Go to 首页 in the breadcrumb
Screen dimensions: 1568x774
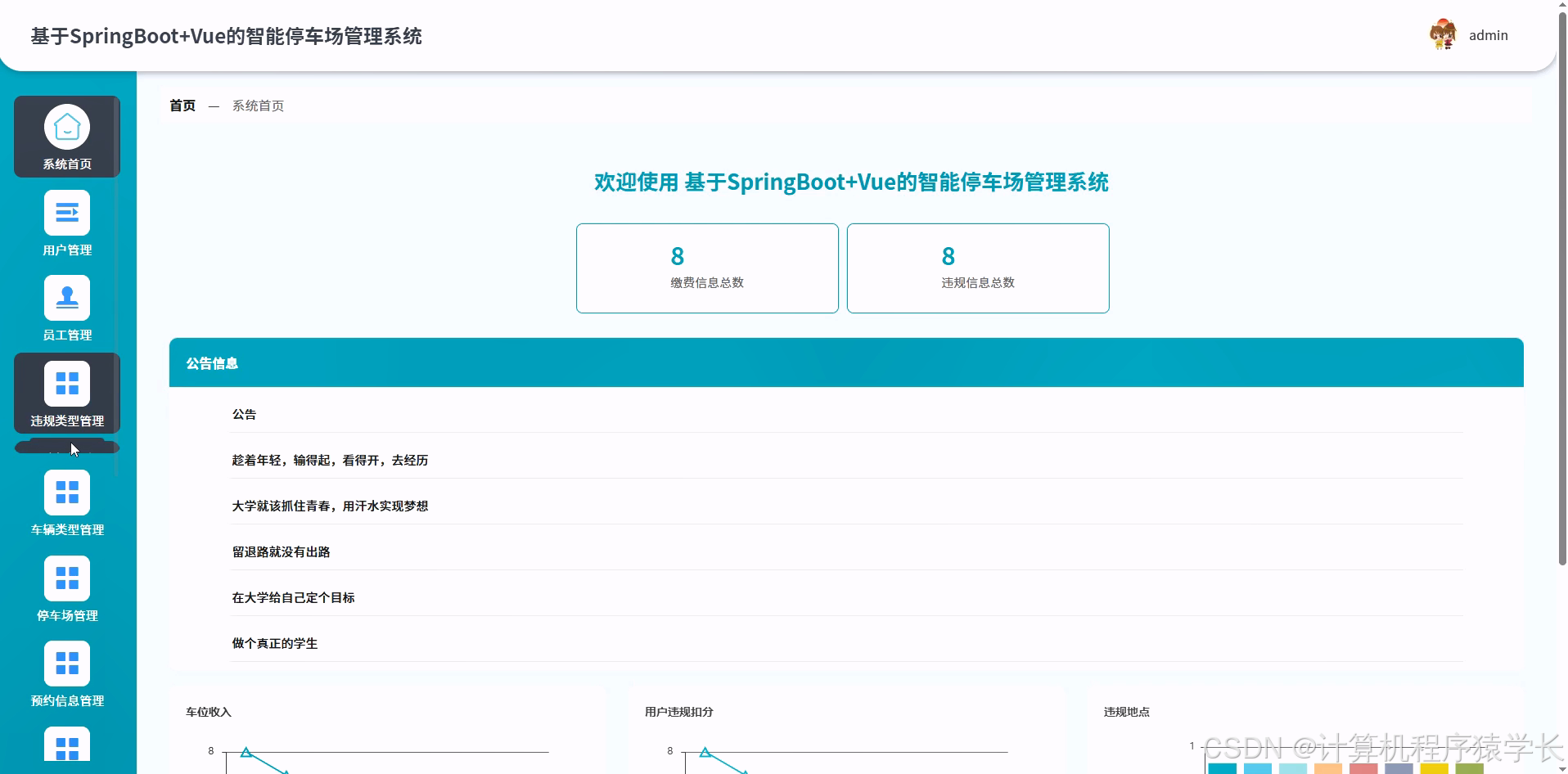182,106
